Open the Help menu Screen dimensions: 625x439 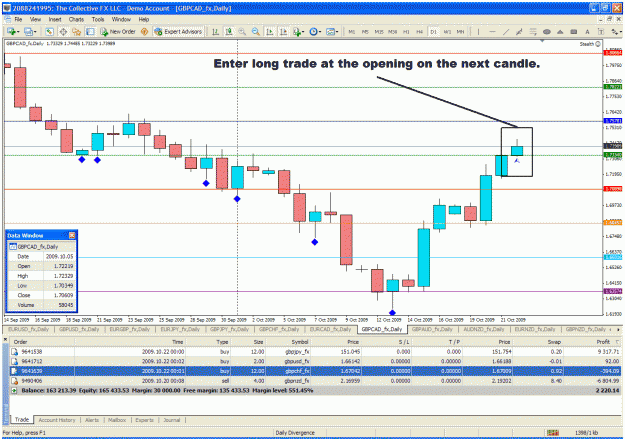[143, 19]
